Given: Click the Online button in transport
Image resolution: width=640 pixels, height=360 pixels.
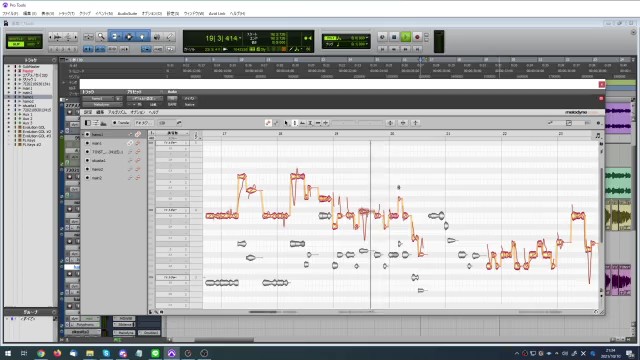Looking at the screenshot, I should (x=382, y=37).
